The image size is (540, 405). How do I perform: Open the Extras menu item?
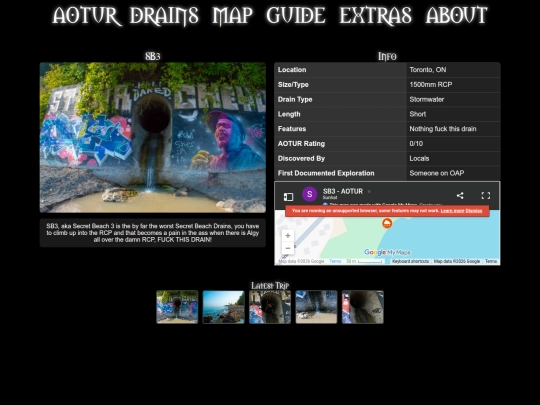(x=375, y=15)
